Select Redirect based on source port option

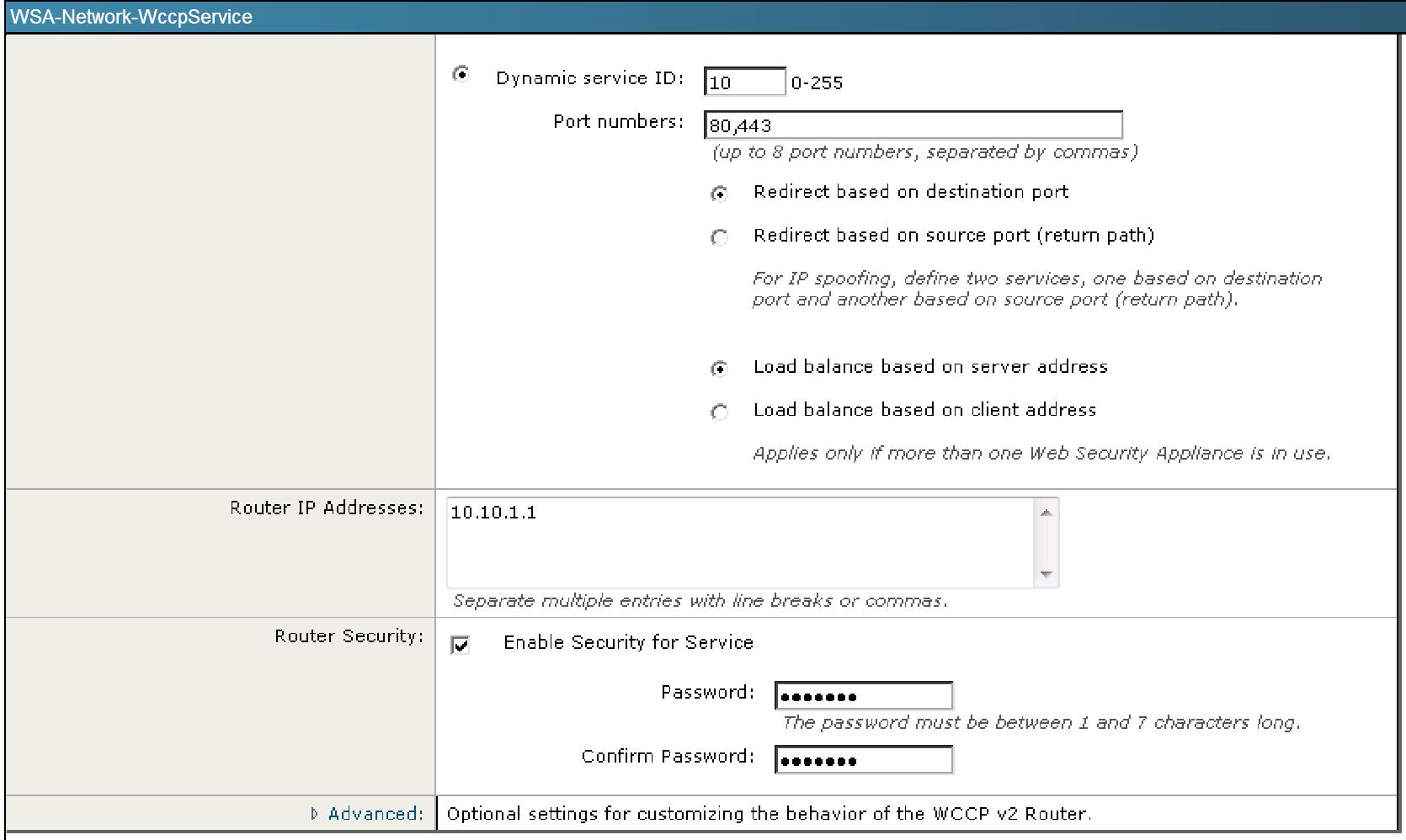[719, 237]
